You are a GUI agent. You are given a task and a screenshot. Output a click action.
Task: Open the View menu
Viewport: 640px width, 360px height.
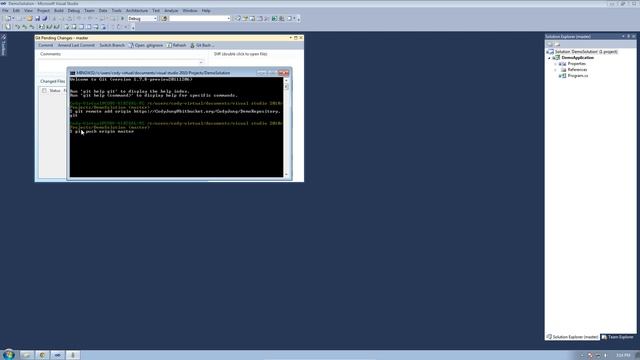[28, 11]
